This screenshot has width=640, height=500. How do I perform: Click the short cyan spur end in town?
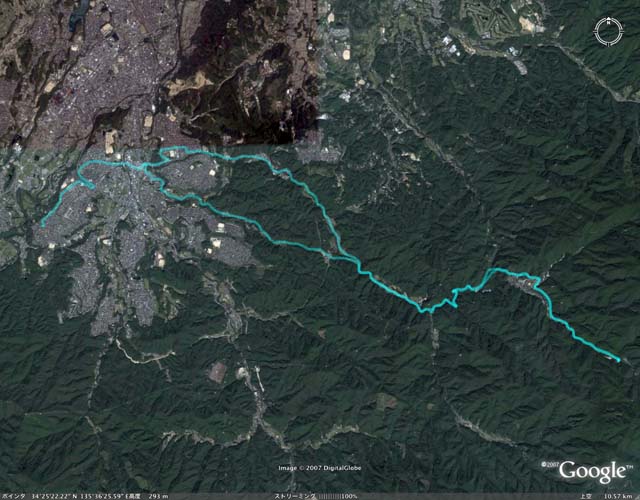pyautogui.click(x=93, y=187)
